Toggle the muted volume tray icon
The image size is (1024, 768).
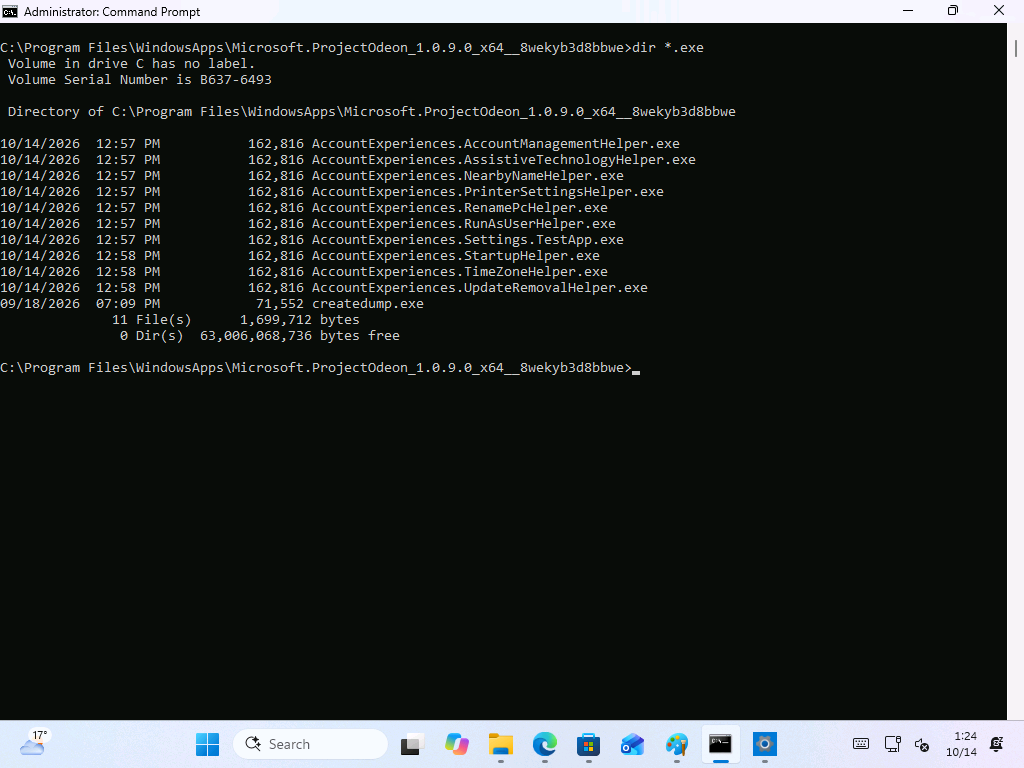[921, 744]
